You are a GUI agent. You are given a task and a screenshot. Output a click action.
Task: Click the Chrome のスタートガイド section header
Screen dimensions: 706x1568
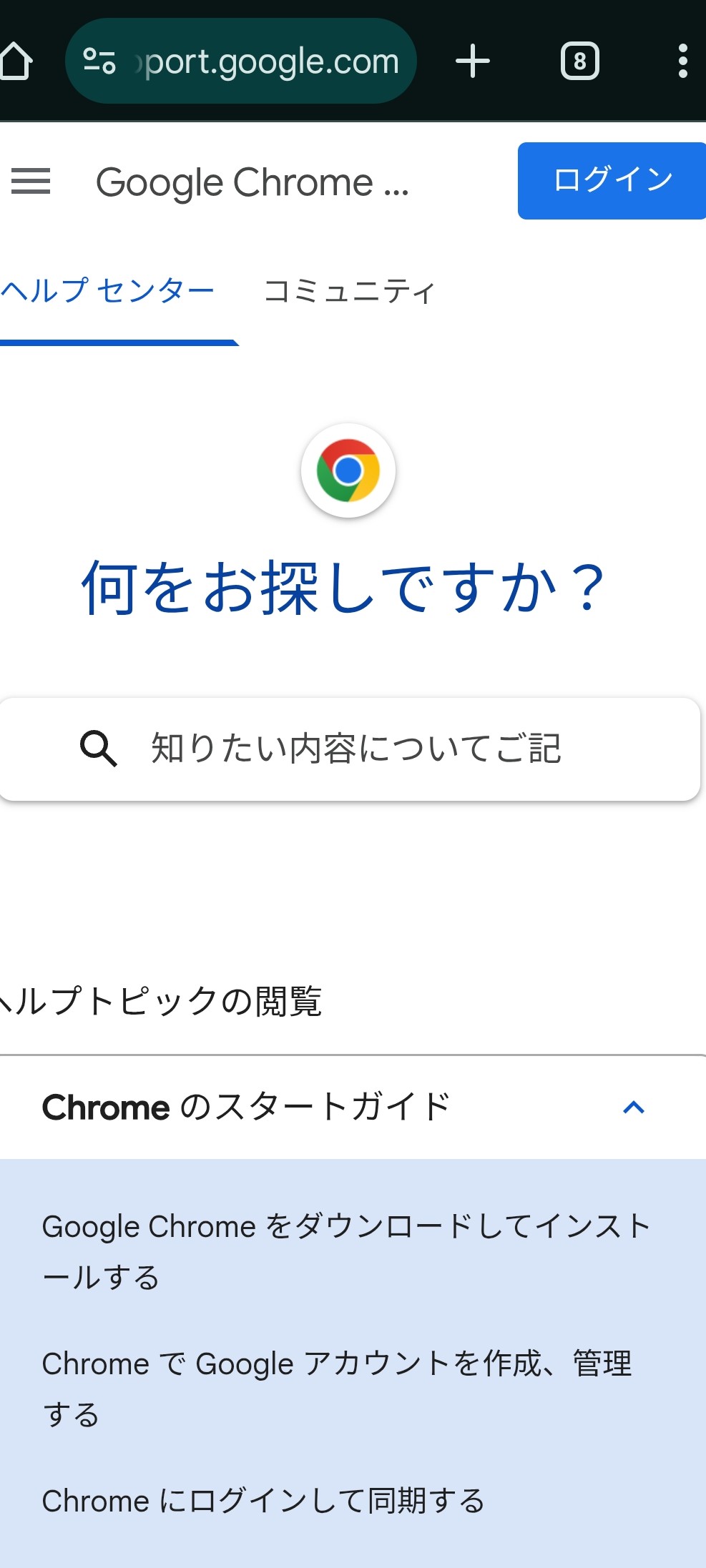coord(246,1108)
